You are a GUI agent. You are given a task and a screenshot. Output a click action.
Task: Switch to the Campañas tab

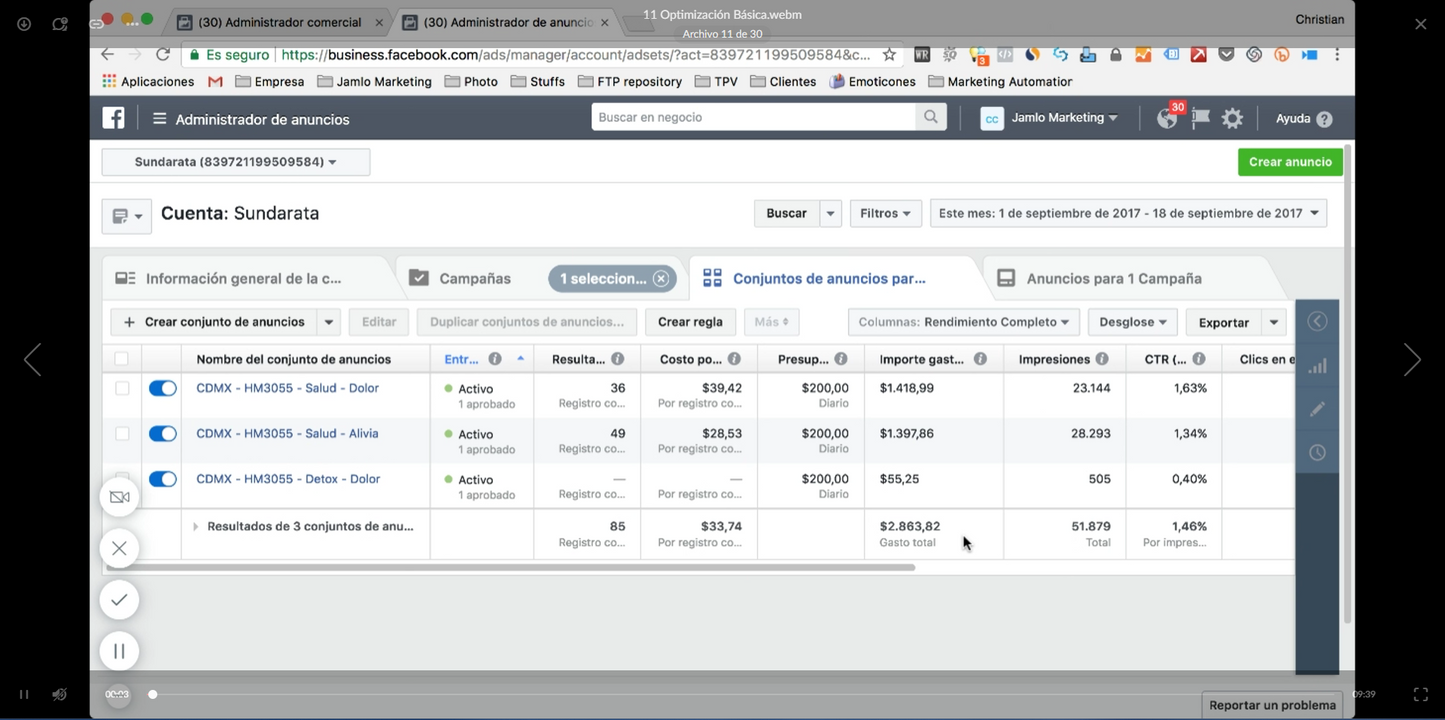(x=475, y=279)
